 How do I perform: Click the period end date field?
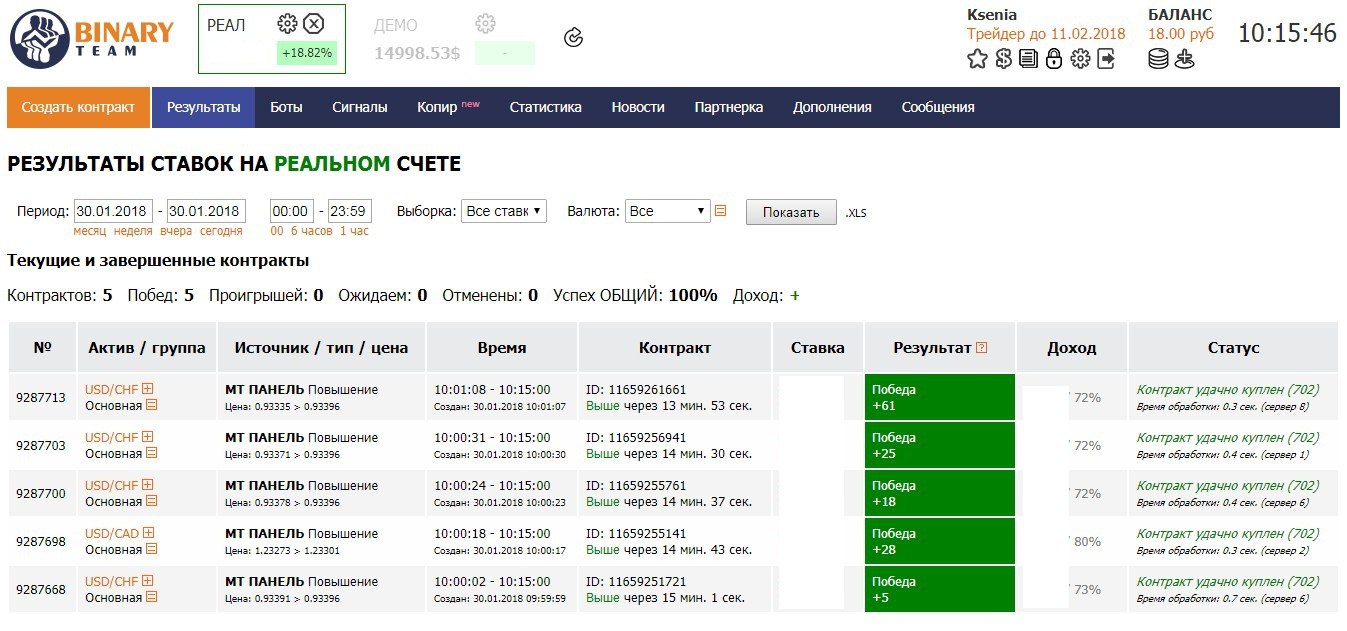206,211
